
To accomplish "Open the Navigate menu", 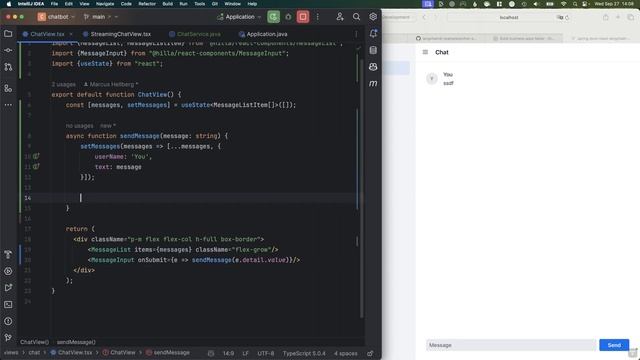I will click(x=105, y=4).
